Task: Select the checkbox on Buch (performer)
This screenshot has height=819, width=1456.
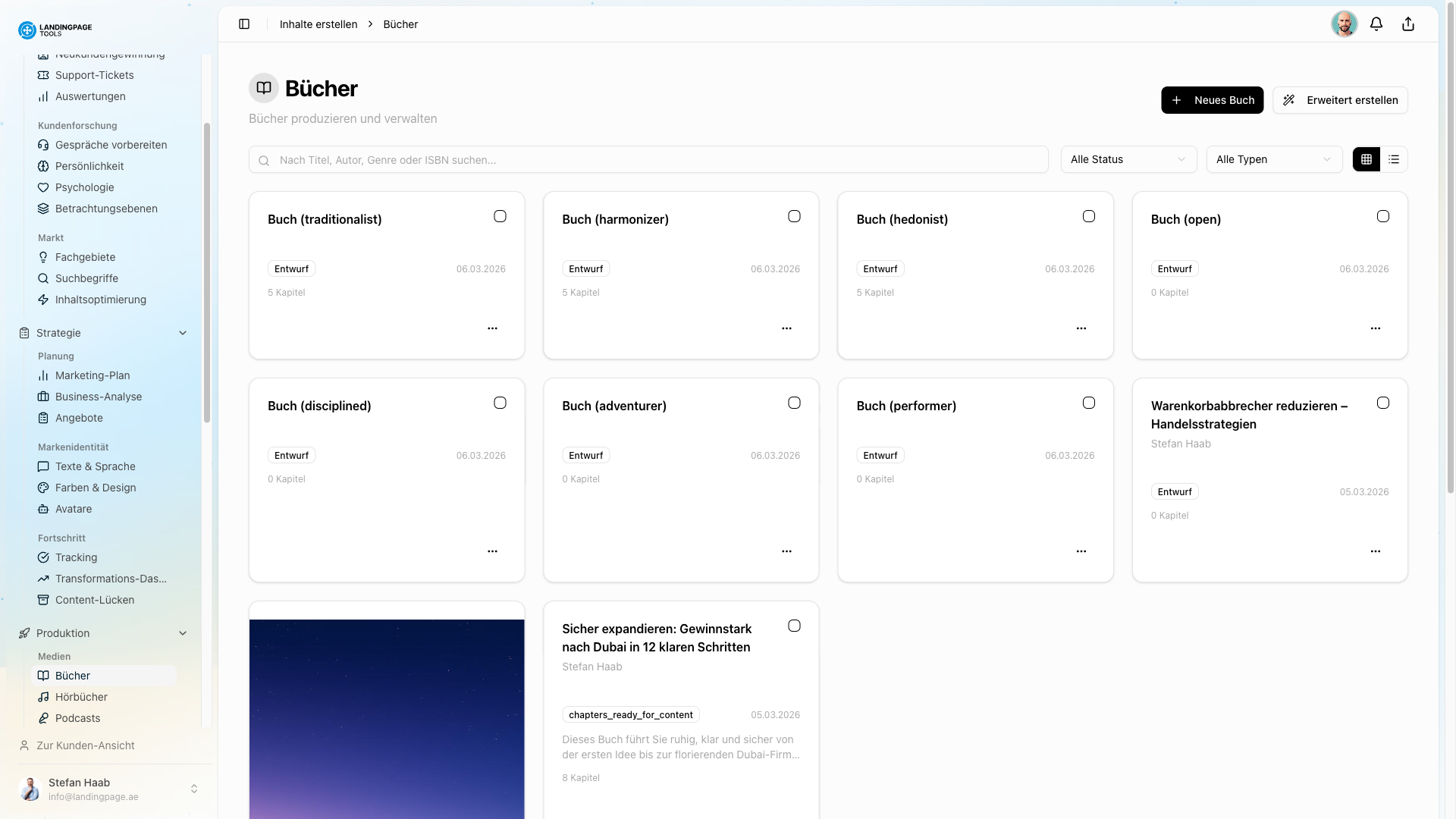Action: (1089, 403)
